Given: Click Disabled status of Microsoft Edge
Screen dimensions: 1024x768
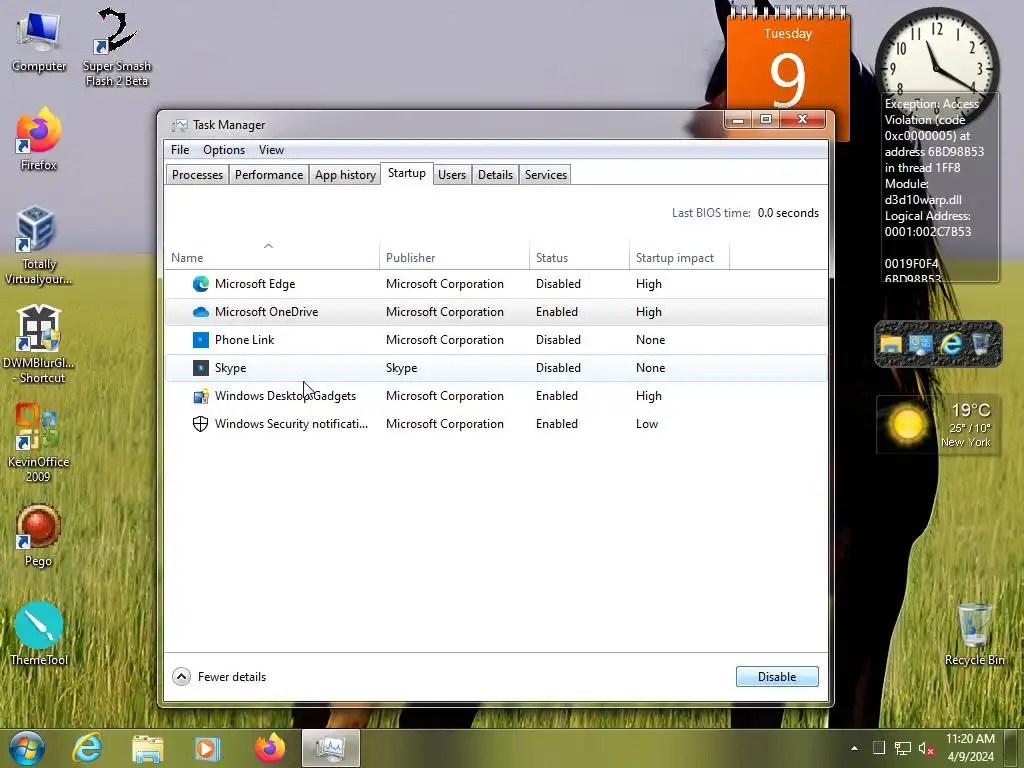Looking at the screenshot, I should coord(558,284).
